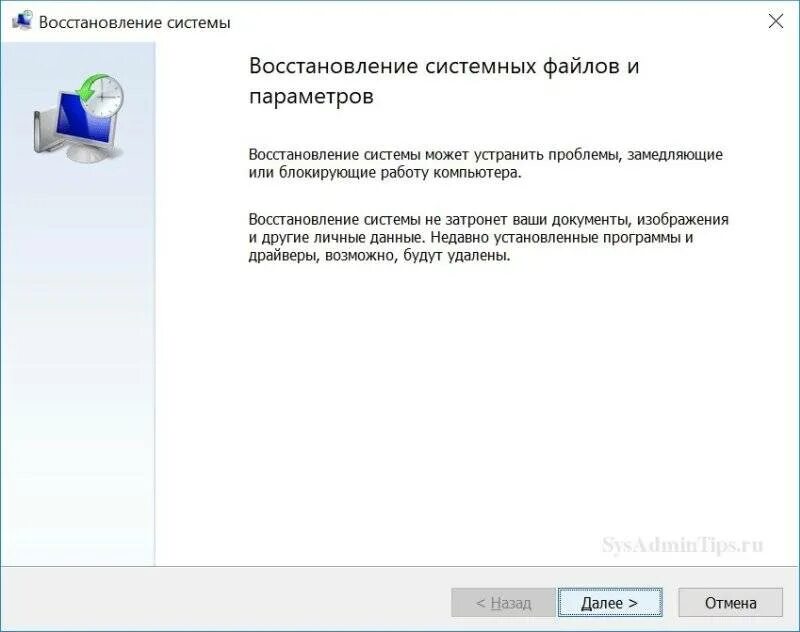Click the Восстановление системы title text
This screenshot has width=800, height=632.
point(135,22)
